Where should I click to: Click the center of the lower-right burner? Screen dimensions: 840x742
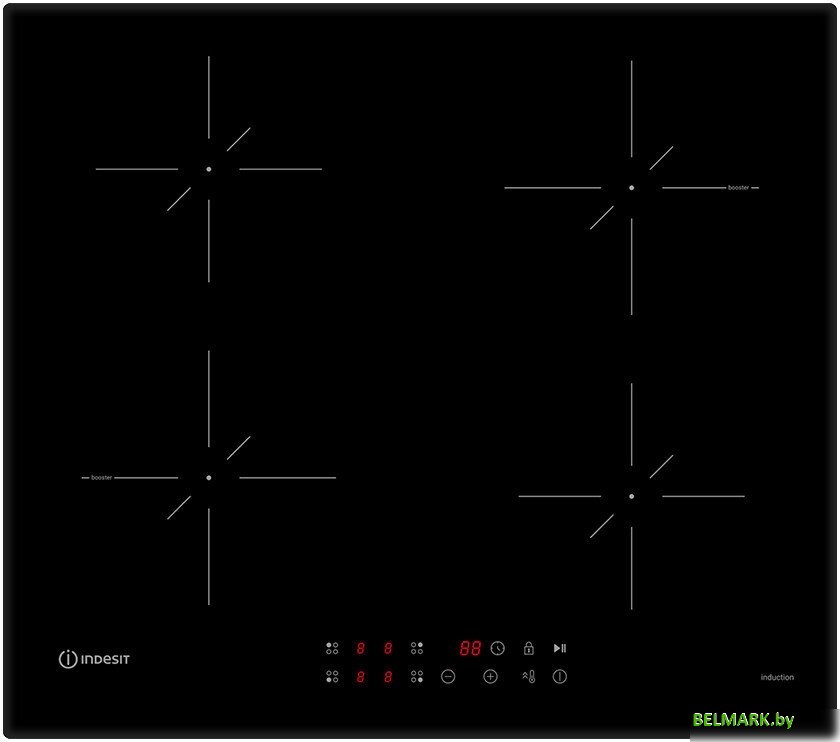pos(631,496)
